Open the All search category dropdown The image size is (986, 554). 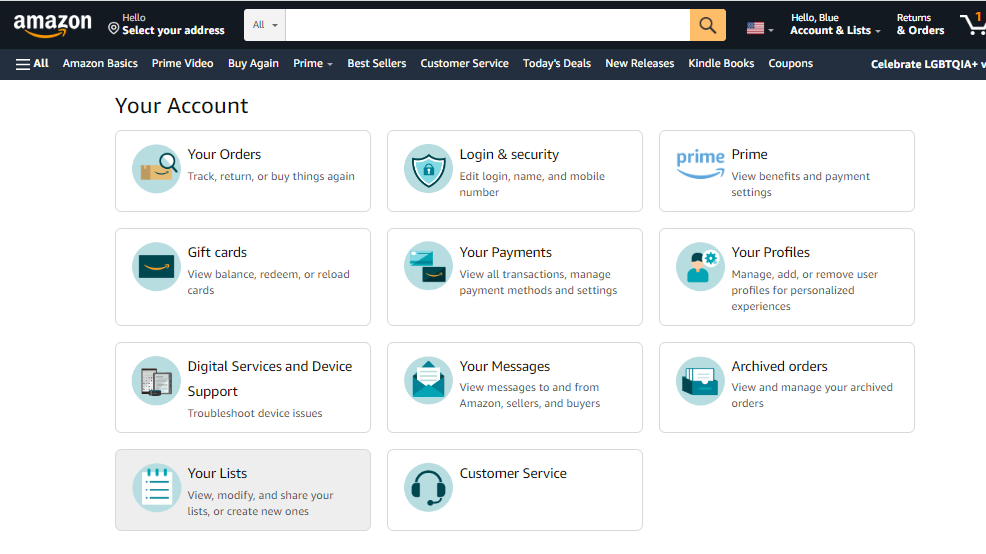265,25
